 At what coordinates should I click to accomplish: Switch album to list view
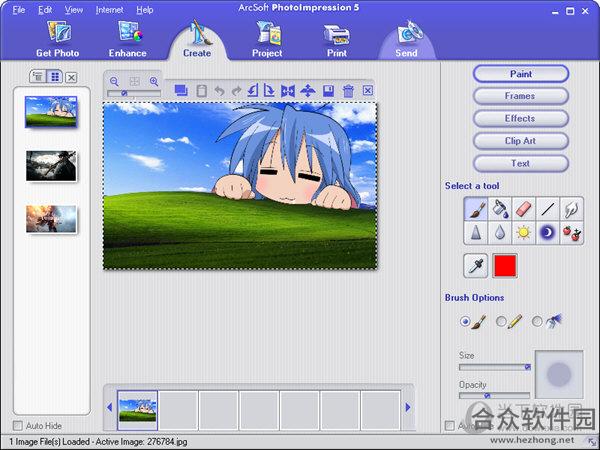click(x=38, y=77)
